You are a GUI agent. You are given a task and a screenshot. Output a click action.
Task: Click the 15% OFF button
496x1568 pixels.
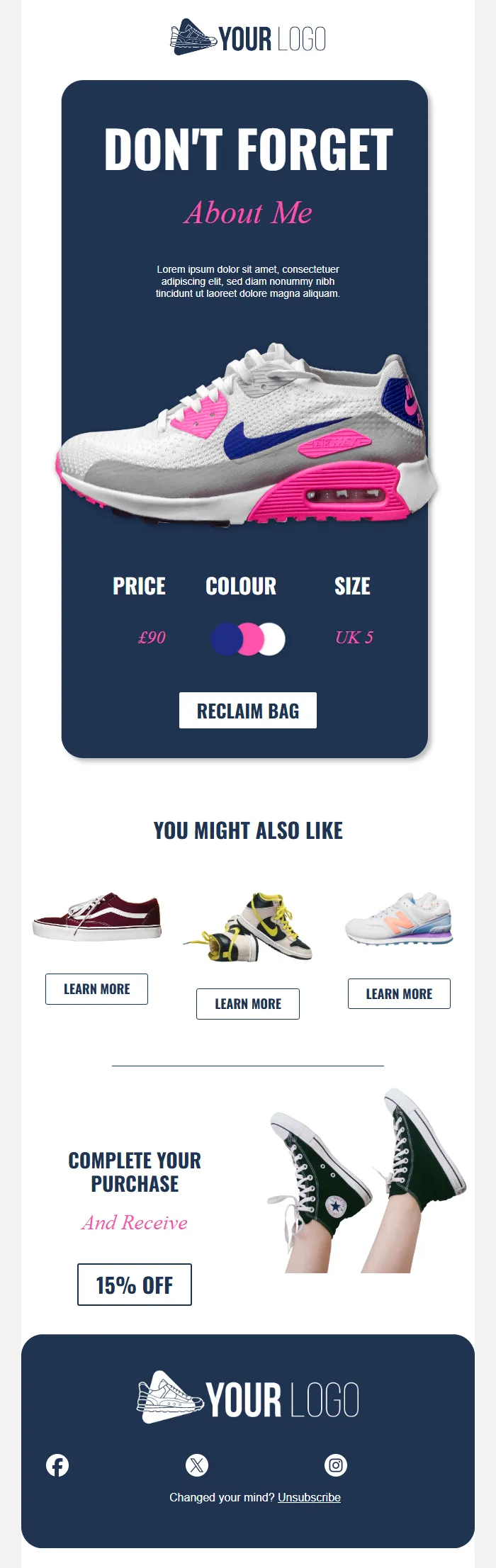(x=135, y=1285)
